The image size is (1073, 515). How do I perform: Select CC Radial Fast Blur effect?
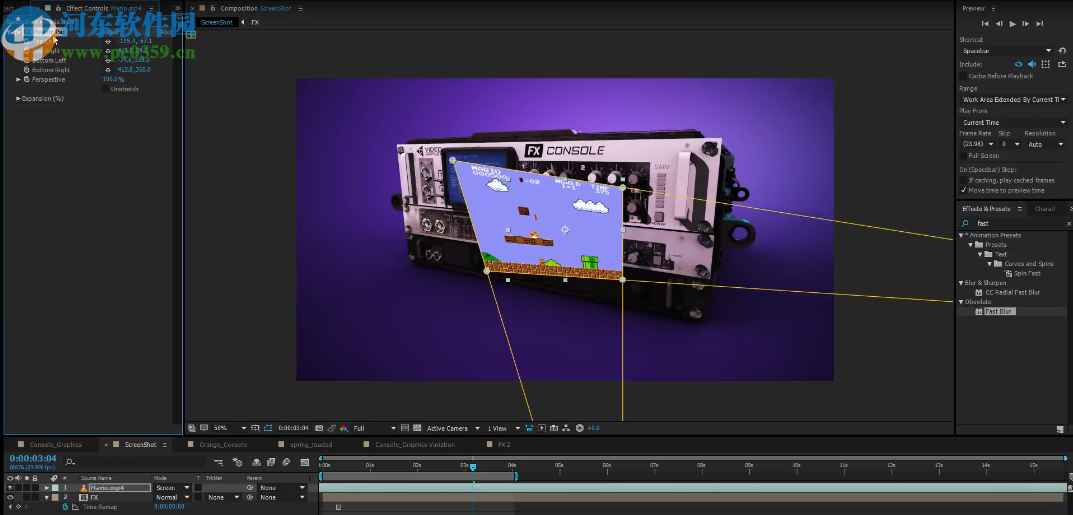click(x=1012, y=292)
